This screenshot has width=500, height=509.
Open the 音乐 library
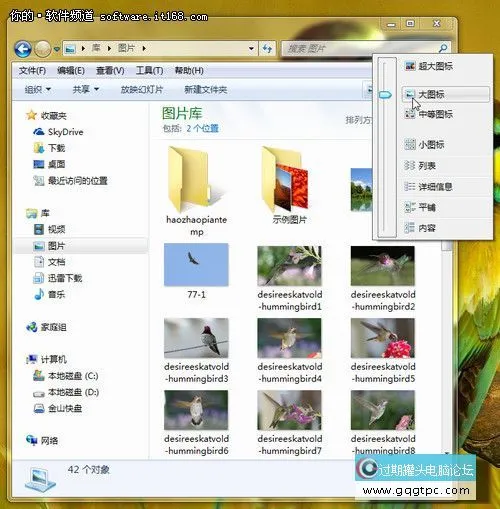click(49, 294)
